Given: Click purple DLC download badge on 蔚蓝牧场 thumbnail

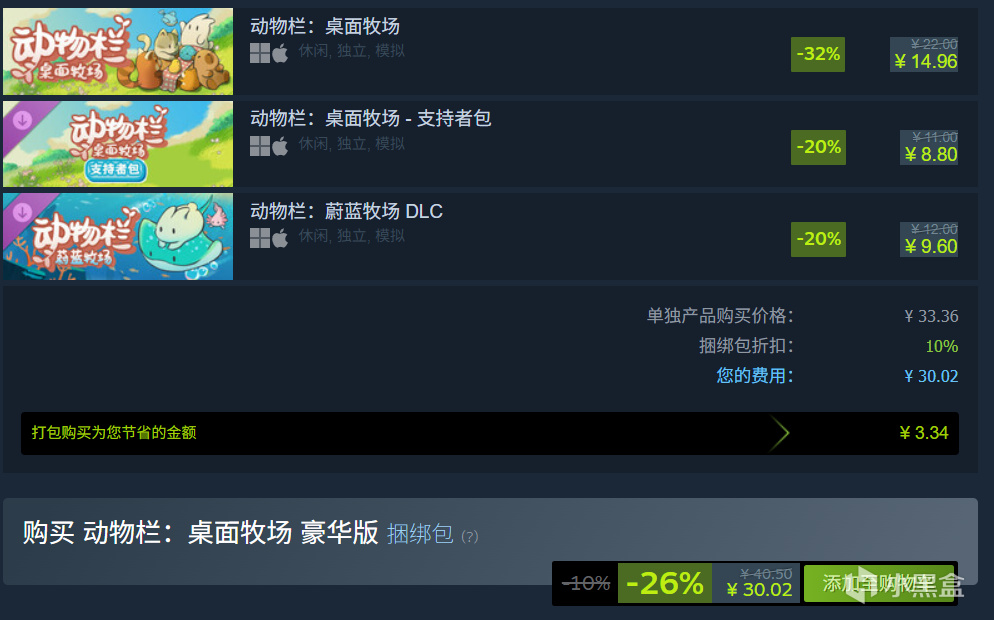Looking at the screenshot, I should 23,212.
